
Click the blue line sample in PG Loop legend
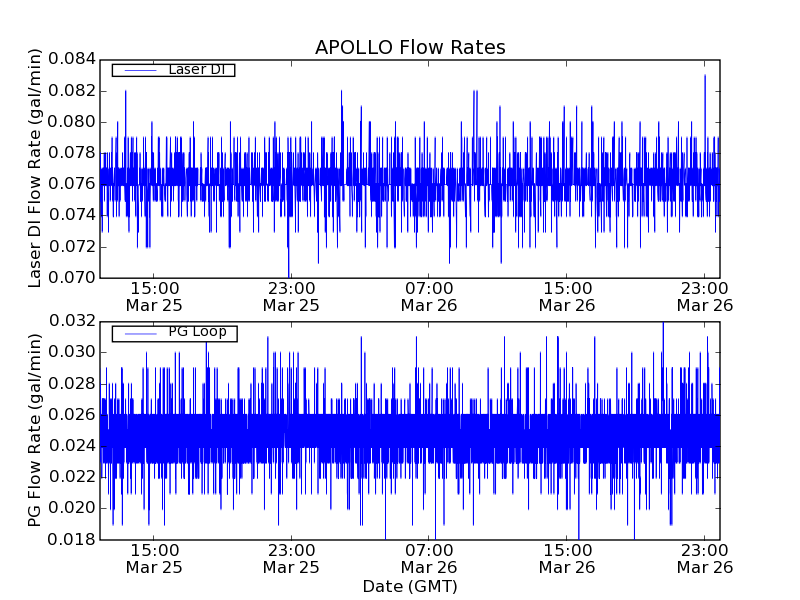139,333
